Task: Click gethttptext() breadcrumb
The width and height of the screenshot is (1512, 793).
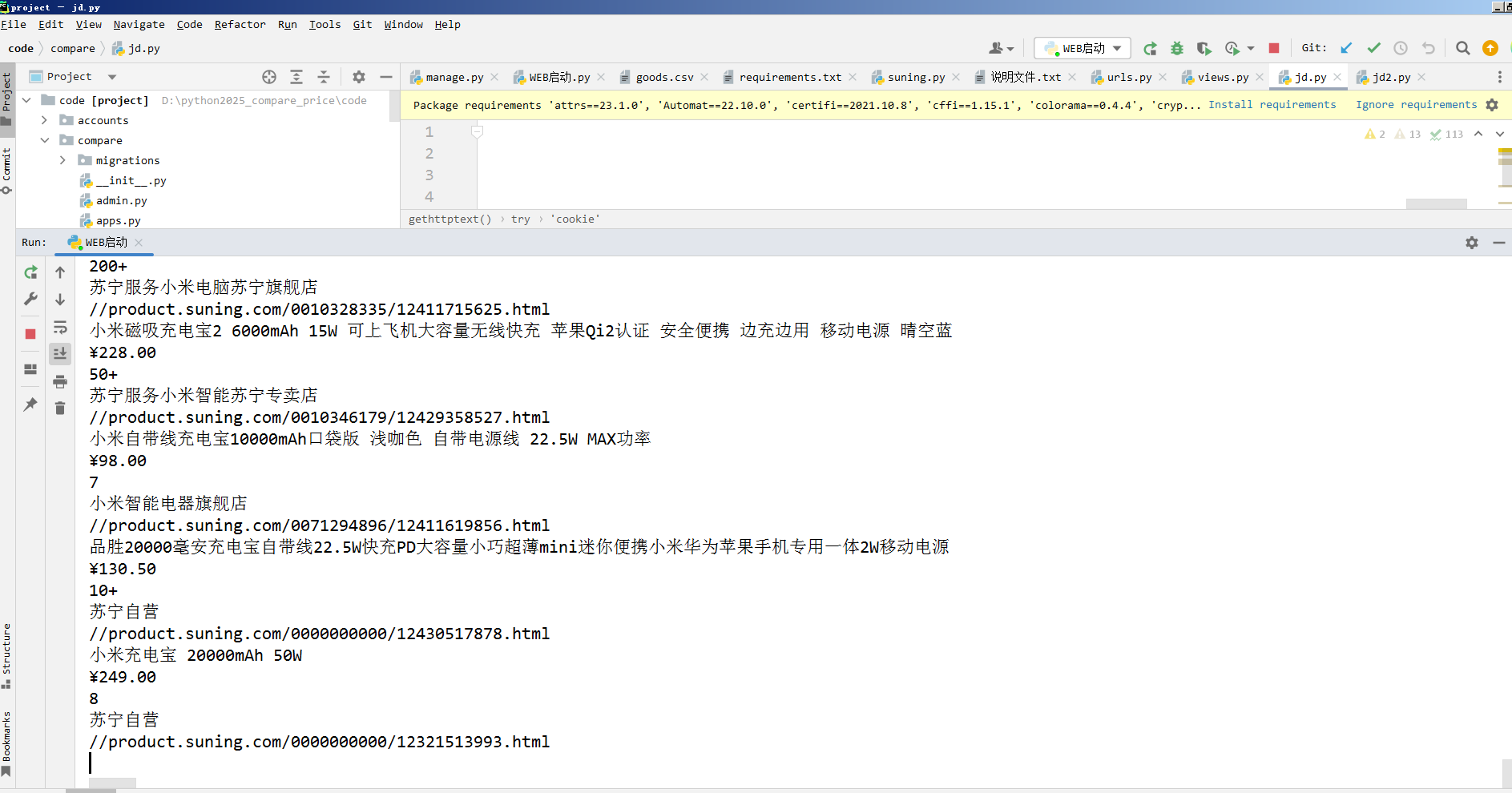Action: (x=450, y=219)
